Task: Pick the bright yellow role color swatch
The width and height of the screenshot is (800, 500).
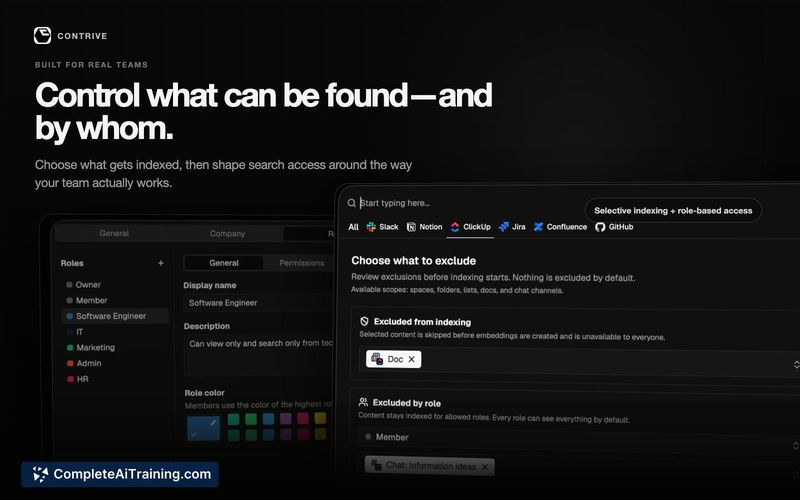Action: point(320,418)
